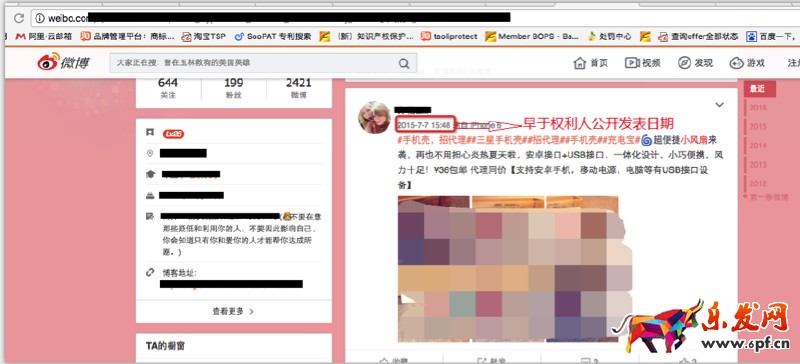The width and height of the screenshot is (800, 364).
Task: Jump to 2012 in the timeline
Action: 758,183
